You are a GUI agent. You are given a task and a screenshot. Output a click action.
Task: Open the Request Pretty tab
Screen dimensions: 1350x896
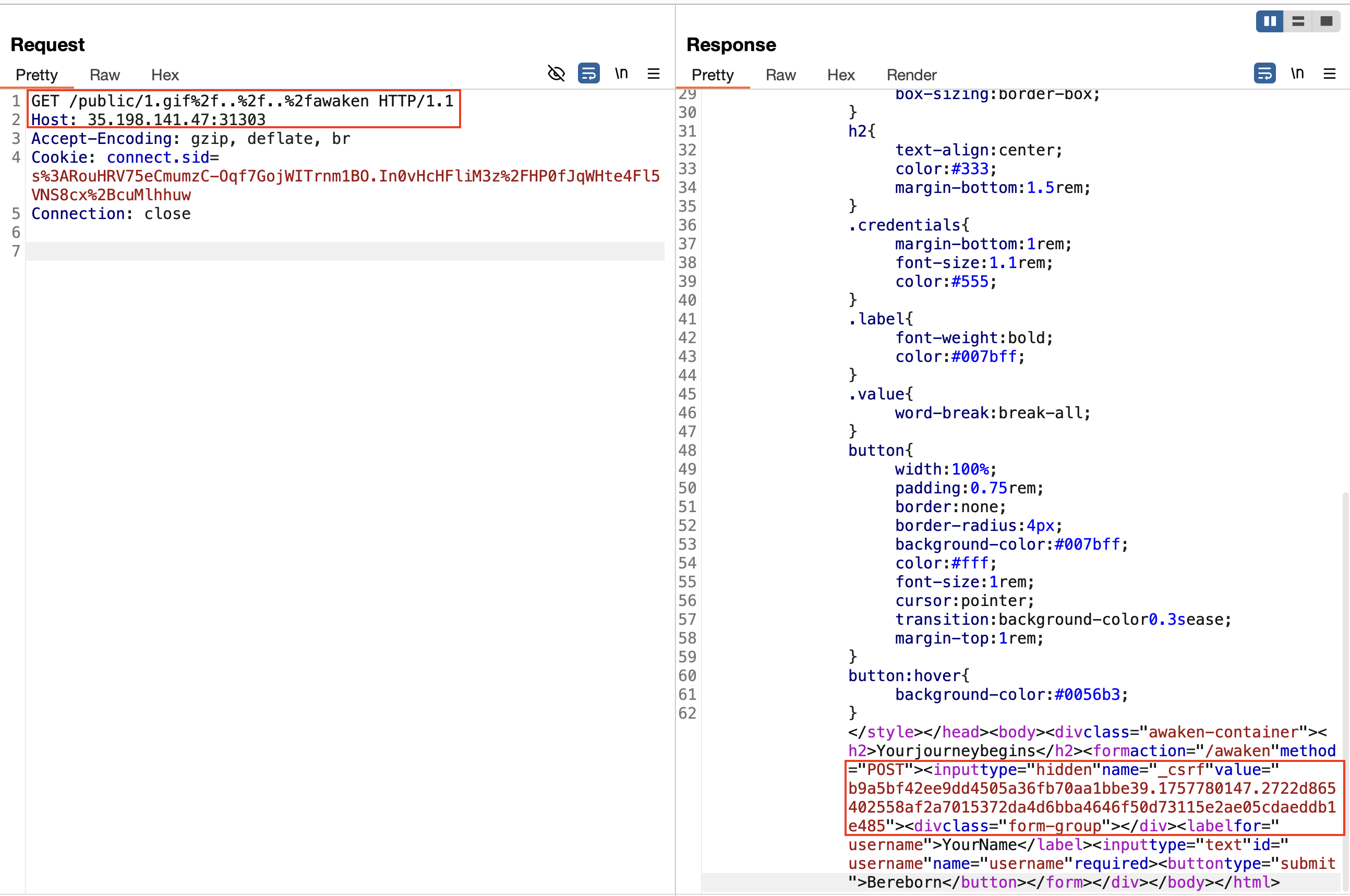(37, 75)
